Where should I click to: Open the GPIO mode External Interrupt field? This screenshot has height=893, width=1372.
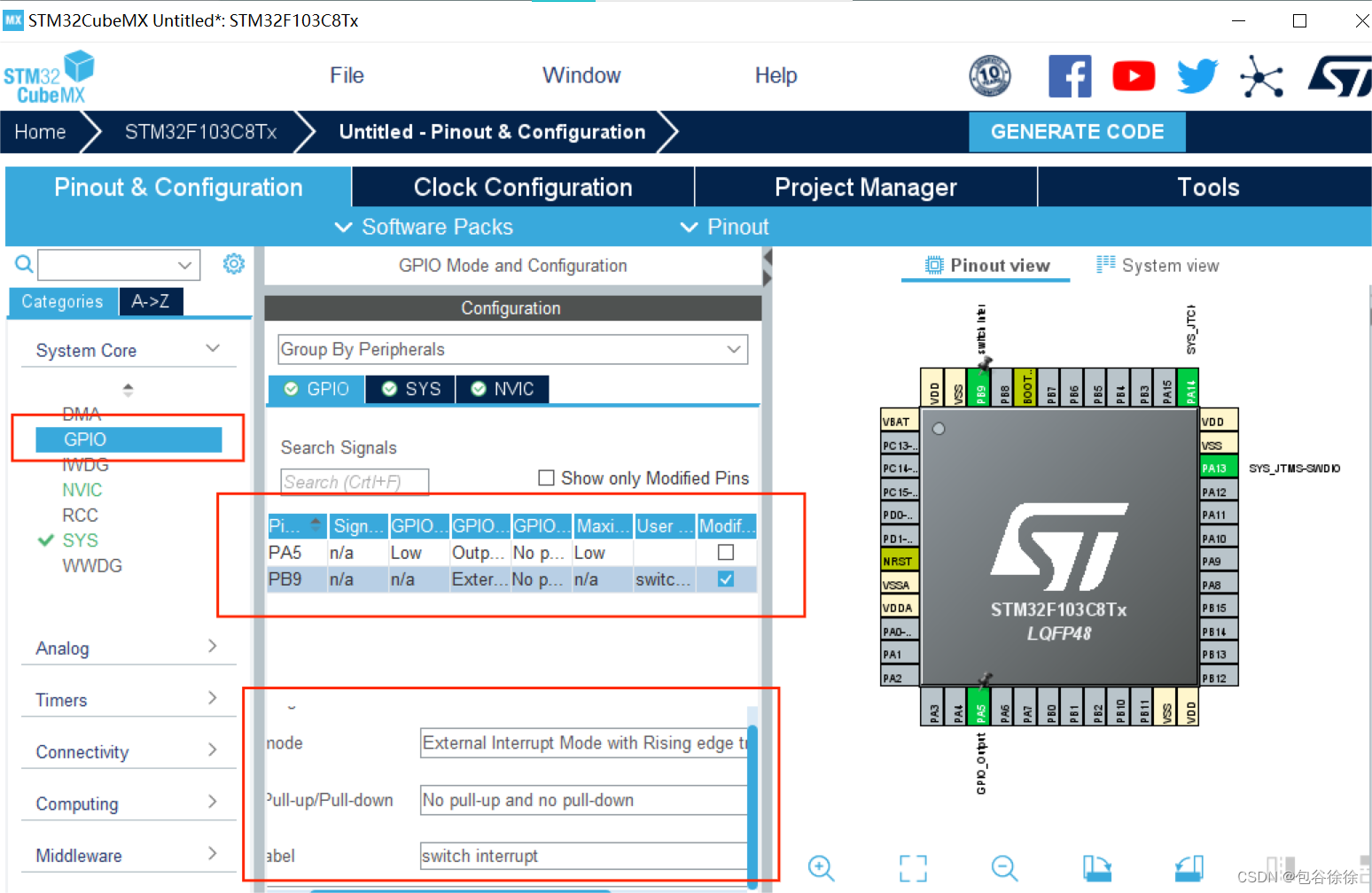[x=583, y=742]
